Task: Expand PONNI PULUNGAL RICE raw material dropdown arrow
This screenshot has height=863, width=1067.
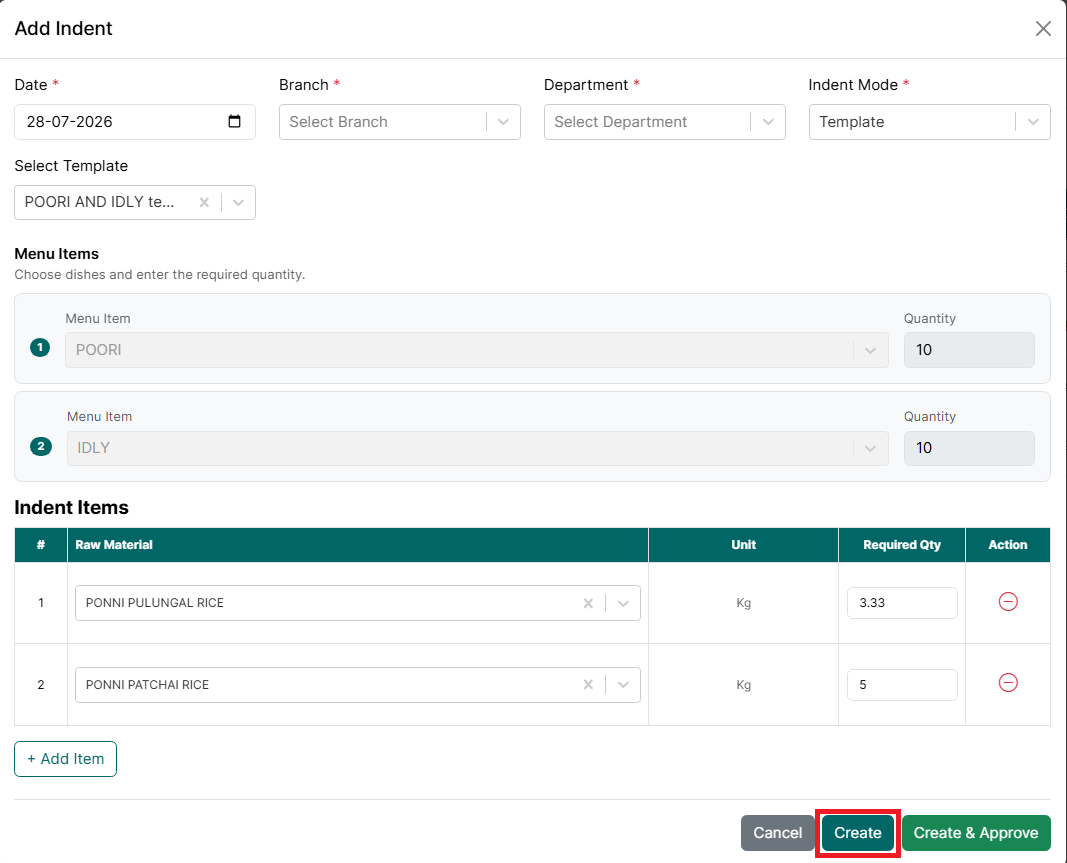Action: (x=623, y=603)
